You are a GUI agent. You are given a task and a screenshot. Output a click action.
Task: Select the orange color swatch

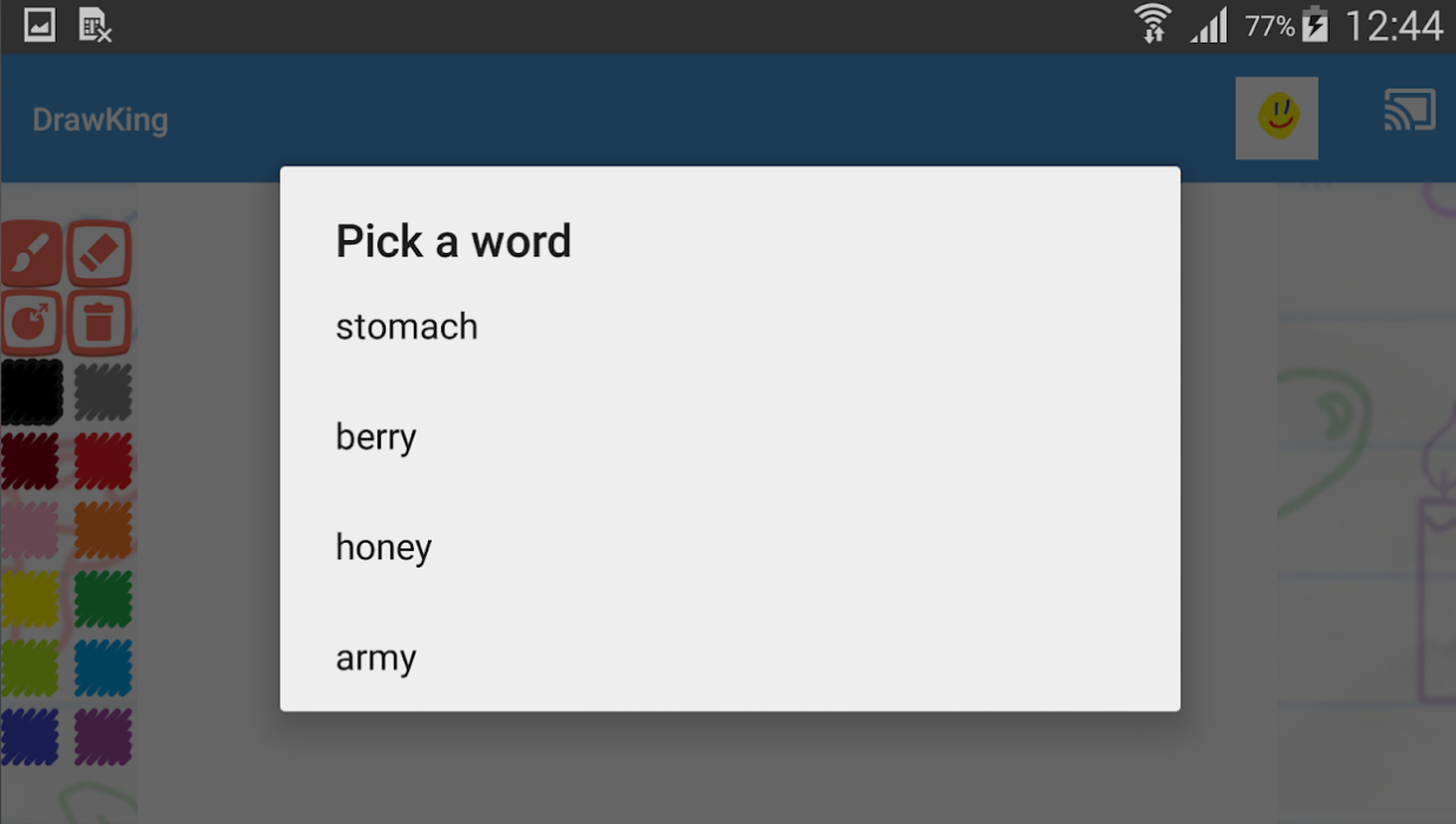pyautogui.click(x=103, y=530)
